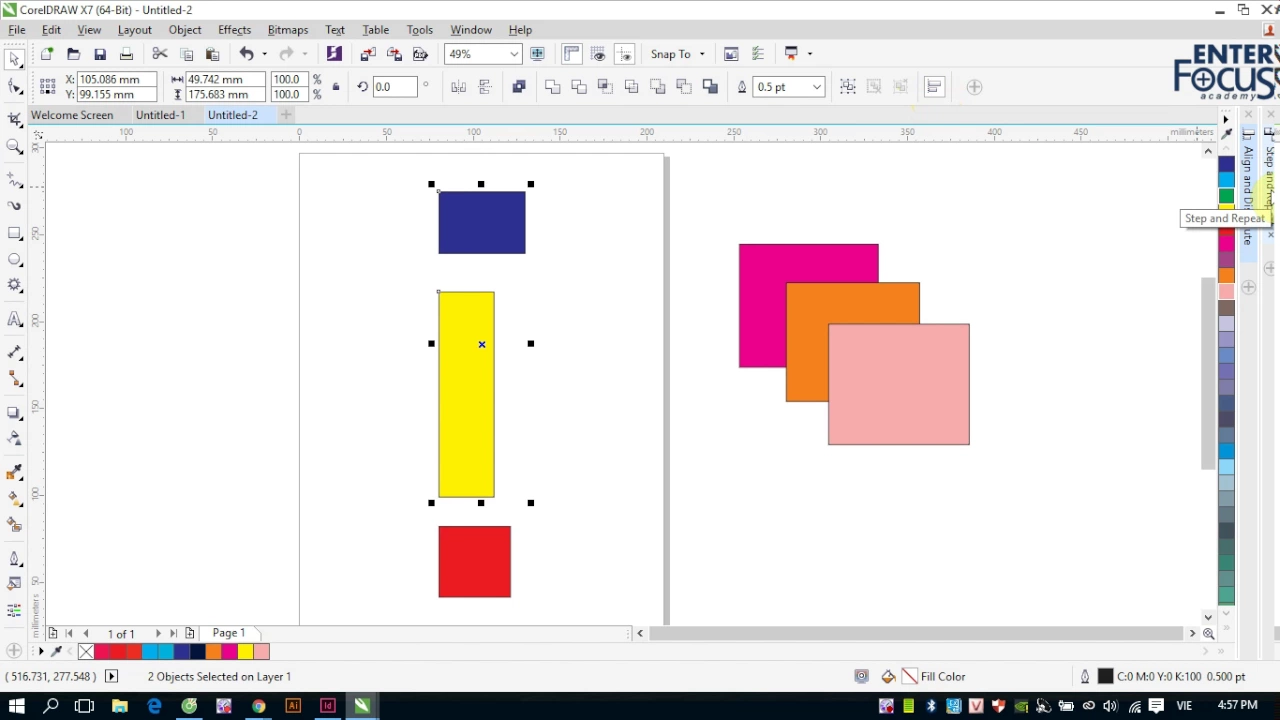
Task: Select the Color Eyedropper tool in toolbox
Action: click(x=14, y=471)
